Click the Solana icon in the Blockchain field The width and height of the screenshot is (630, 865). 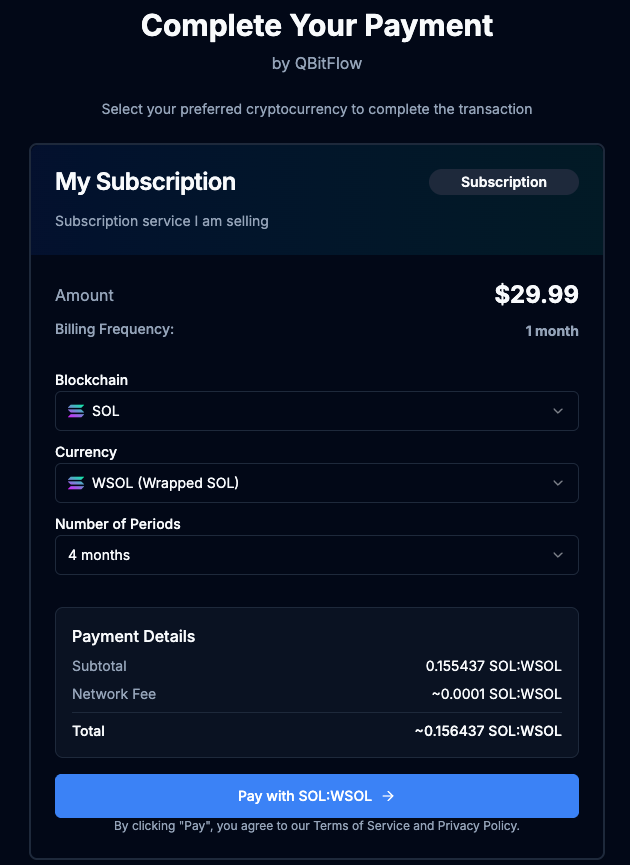point(76,411)
